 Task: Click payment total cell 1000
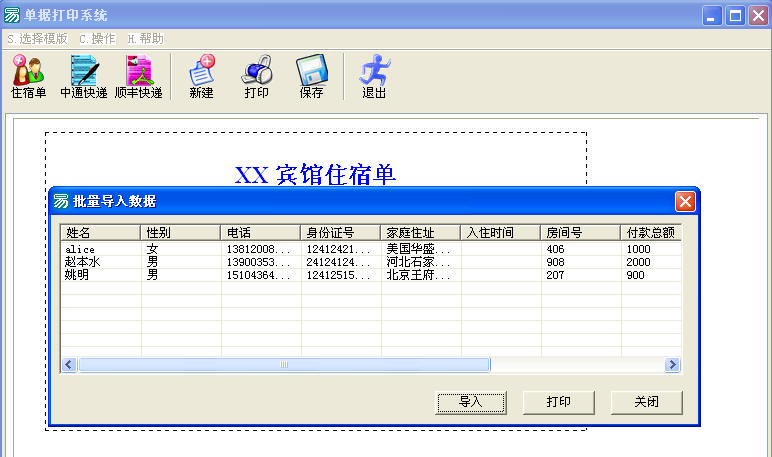(638, 249)
